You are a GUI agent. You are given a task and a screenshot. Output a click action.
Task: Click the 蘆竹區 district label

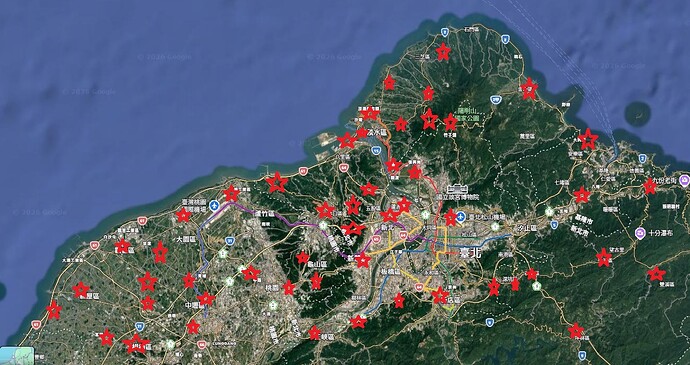coord(264,213)
